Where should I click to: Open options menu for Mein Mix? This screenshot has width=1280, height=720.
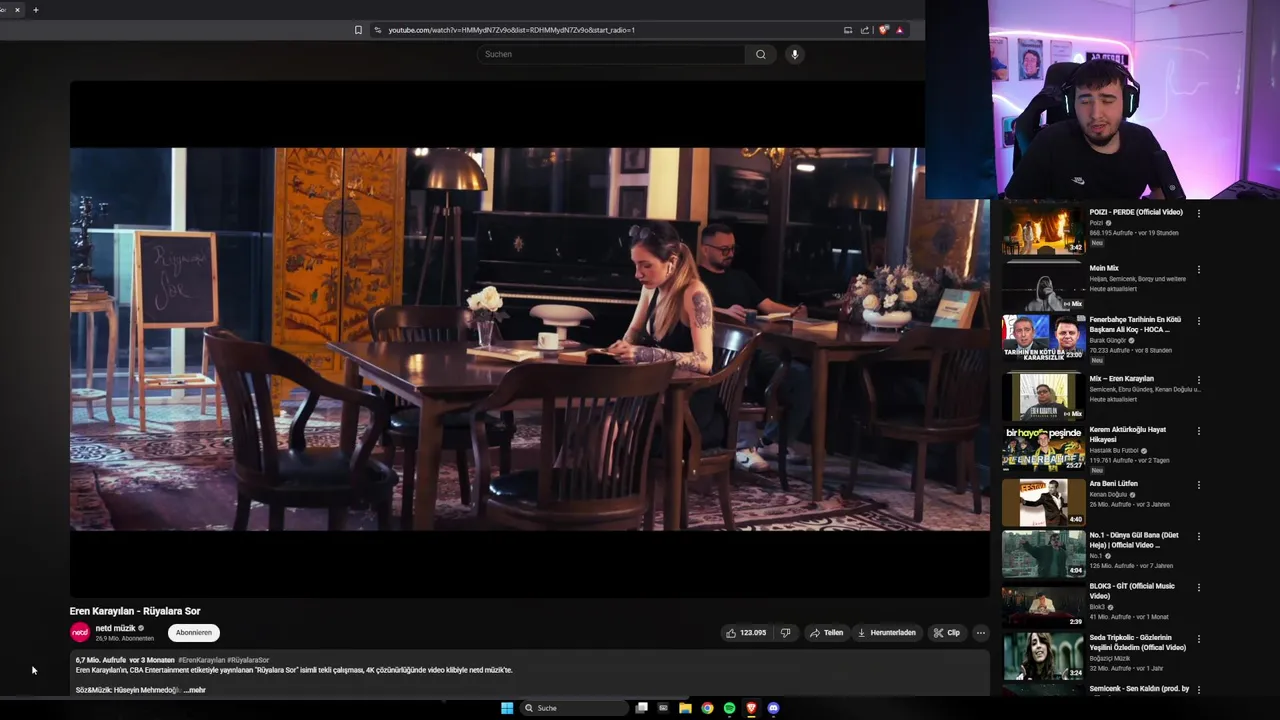click(x=1198, y=269)
